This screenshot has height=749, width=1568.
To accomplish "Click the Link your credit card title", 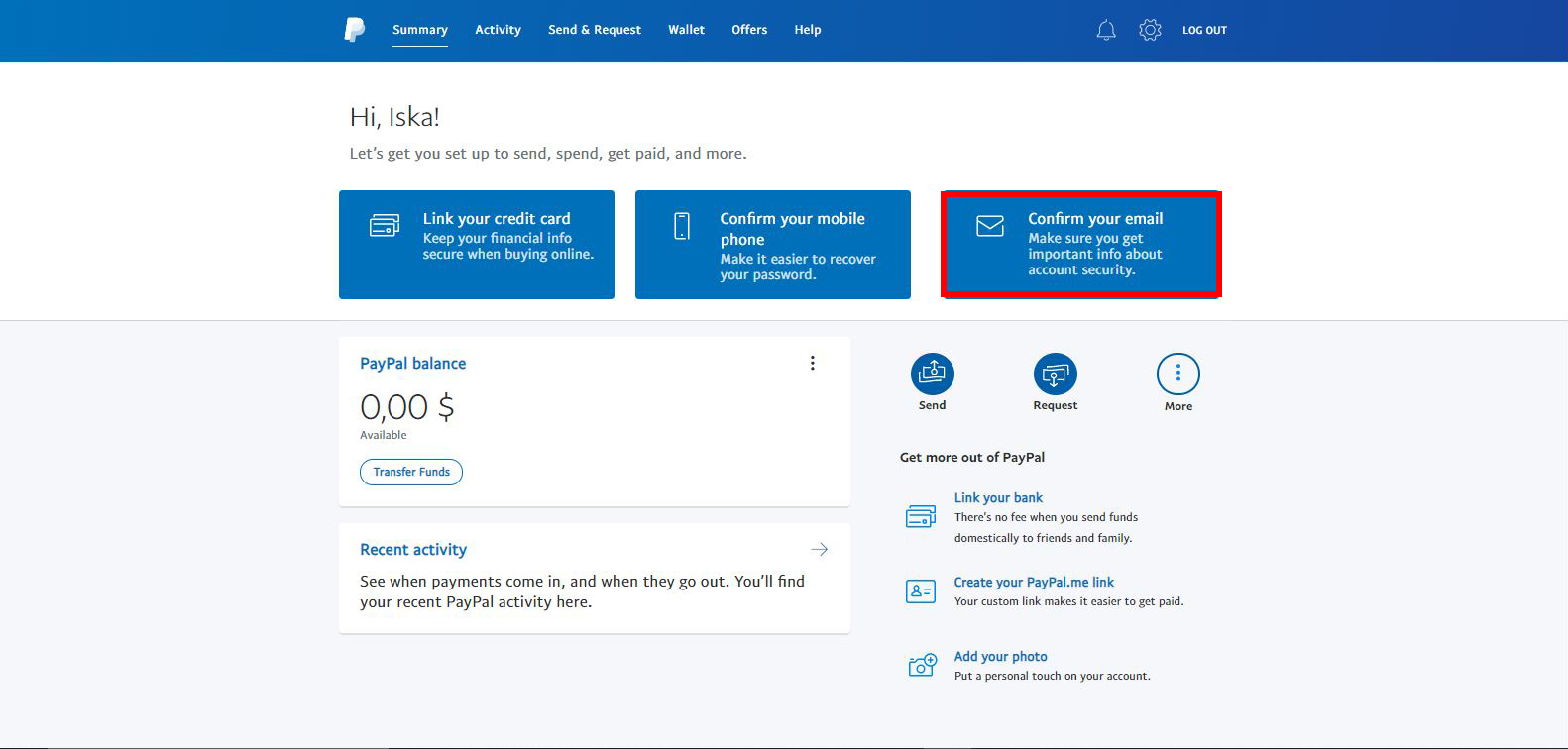I will pos(497,219).
